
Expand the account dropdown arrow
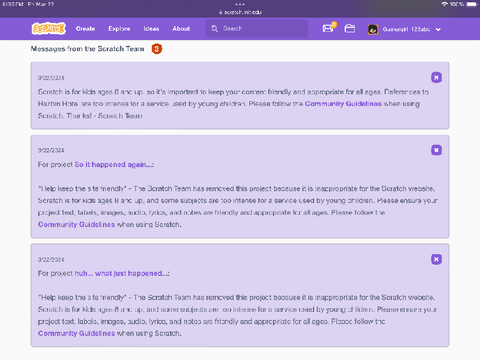point(438,29)
